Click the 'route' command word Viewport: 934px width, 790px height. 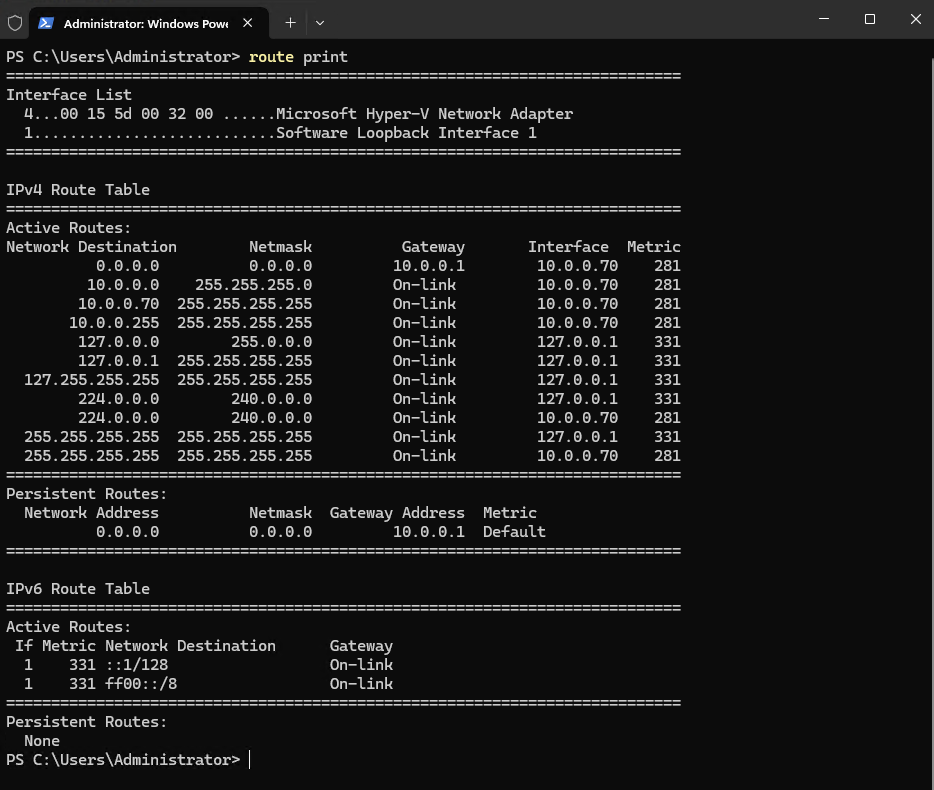pos(271,57)
